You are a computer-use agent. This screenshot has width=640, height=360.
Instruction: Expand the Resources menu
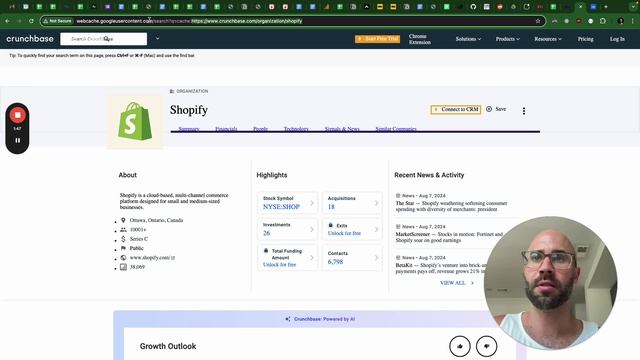coord(548,39)
